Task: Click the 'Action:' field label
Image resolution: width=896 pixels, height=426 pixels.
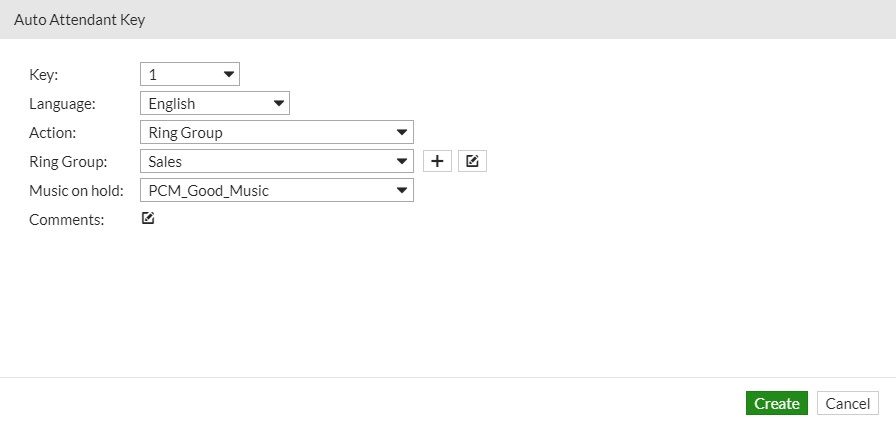Action: pos(53,132)
